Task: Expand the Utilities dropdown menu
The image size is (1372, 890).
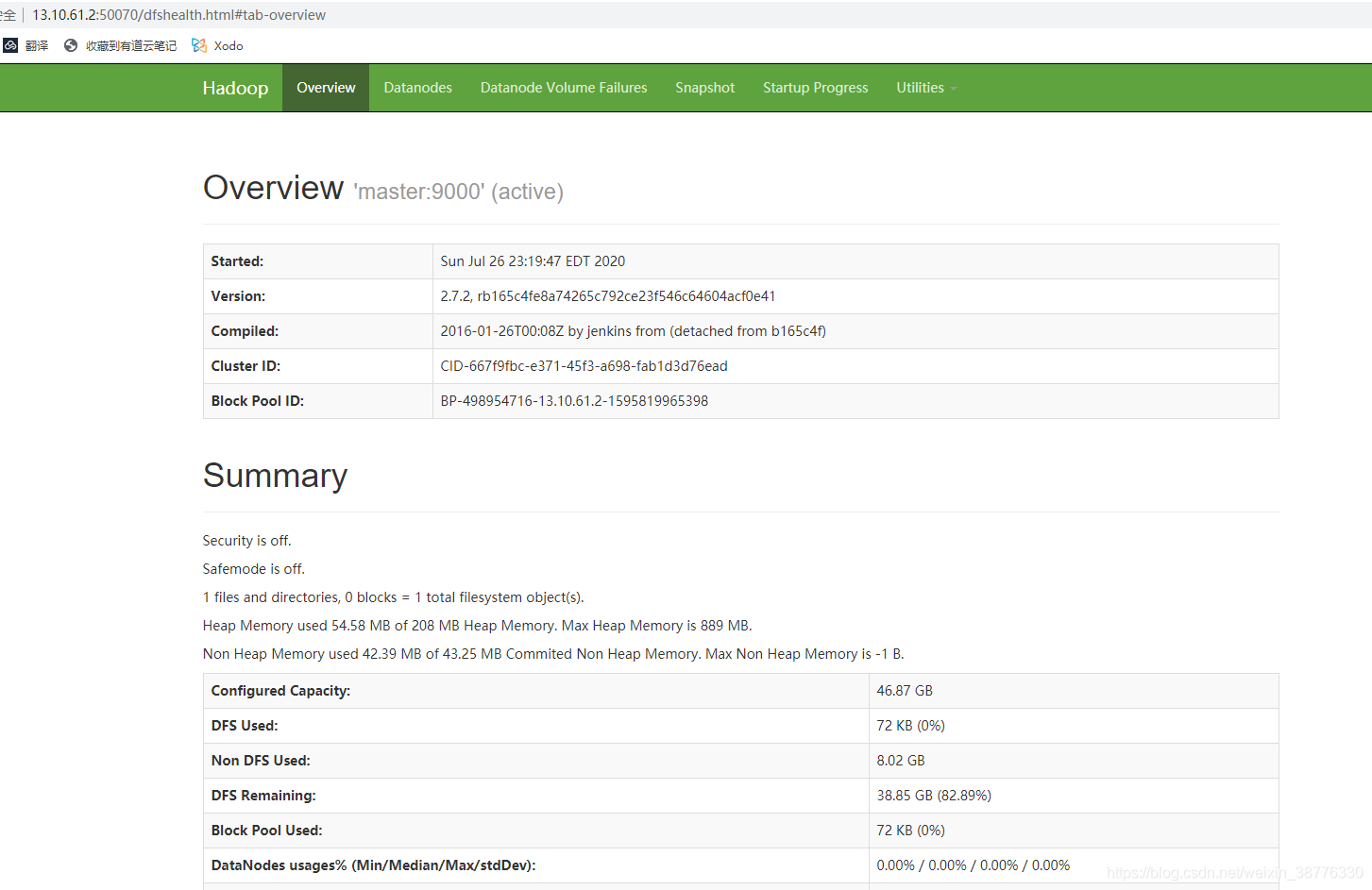Action: (x=926, y=88)
